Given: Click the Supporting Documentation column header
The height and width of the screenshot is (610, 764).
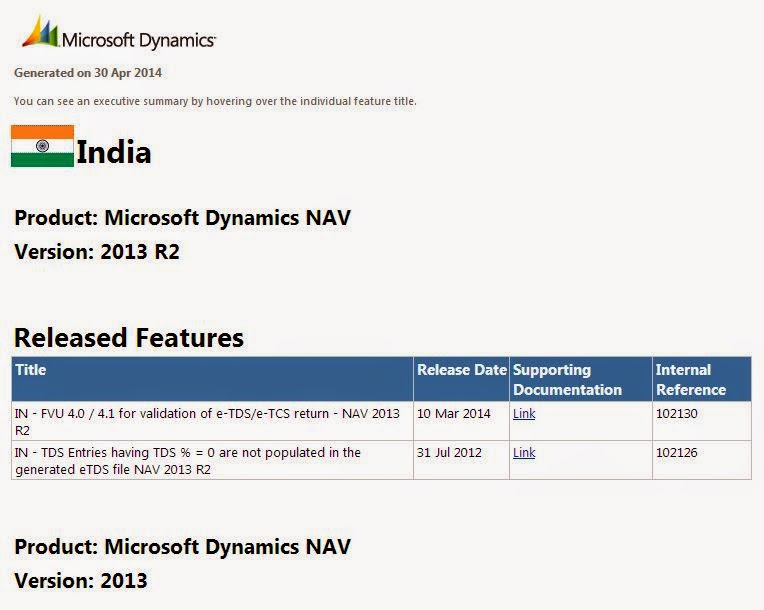Looking at the screenshot, I should tap(567, 380).
